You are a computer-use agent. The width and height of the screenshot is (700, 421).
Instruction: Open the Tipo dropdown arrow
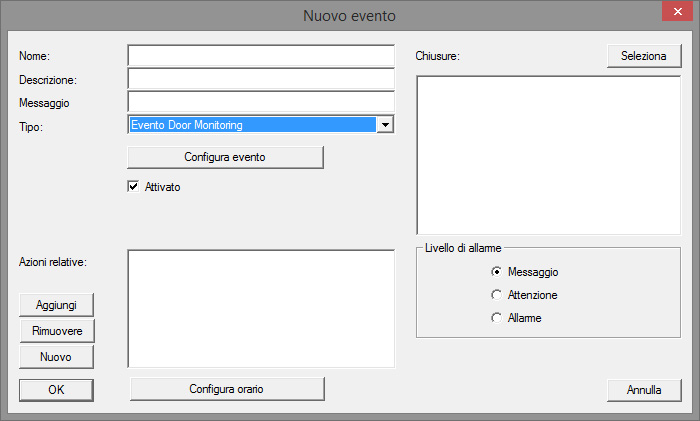point(385,125)
